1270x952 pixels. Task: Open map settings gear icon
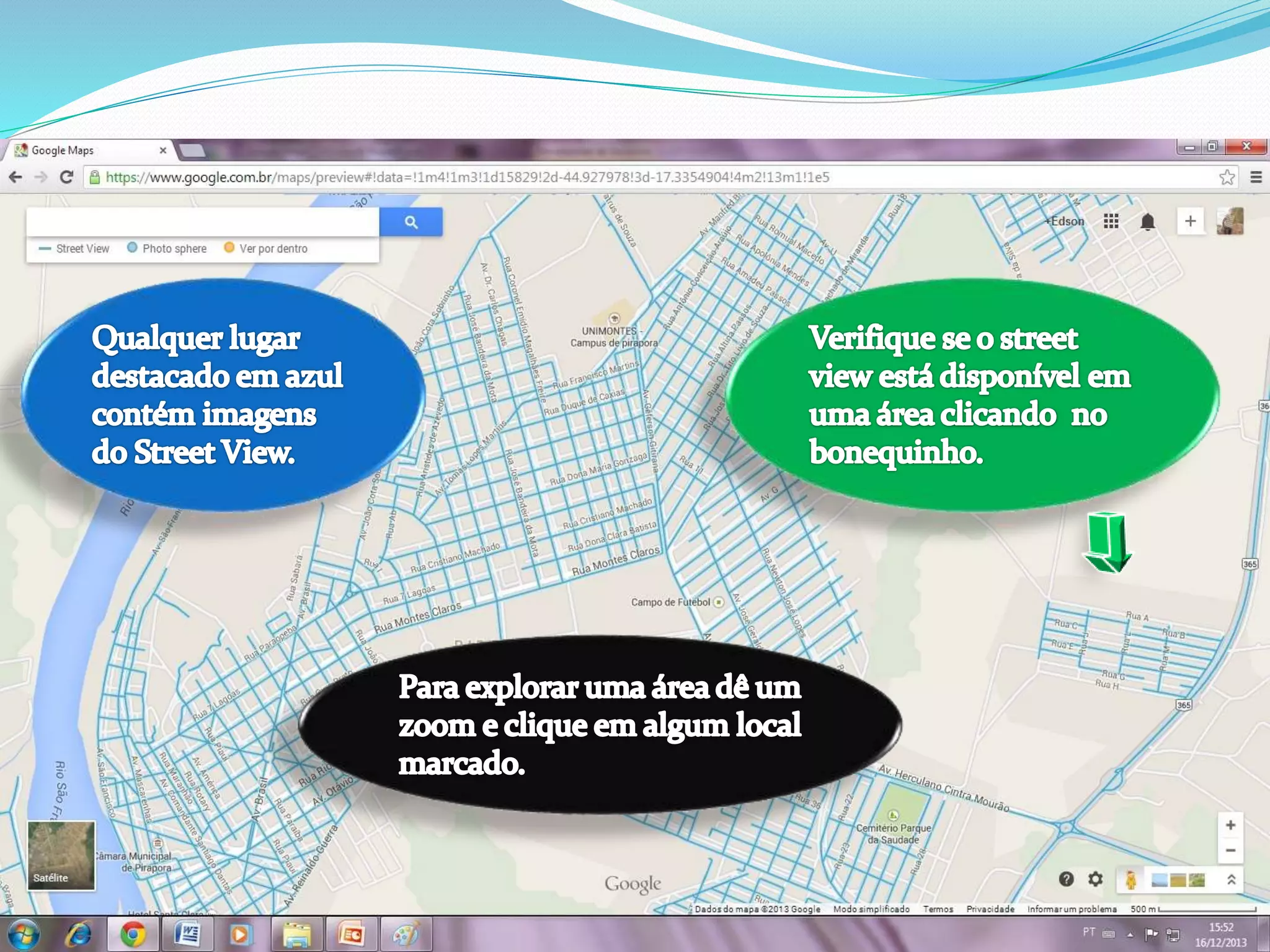[x=1096, y=879]
